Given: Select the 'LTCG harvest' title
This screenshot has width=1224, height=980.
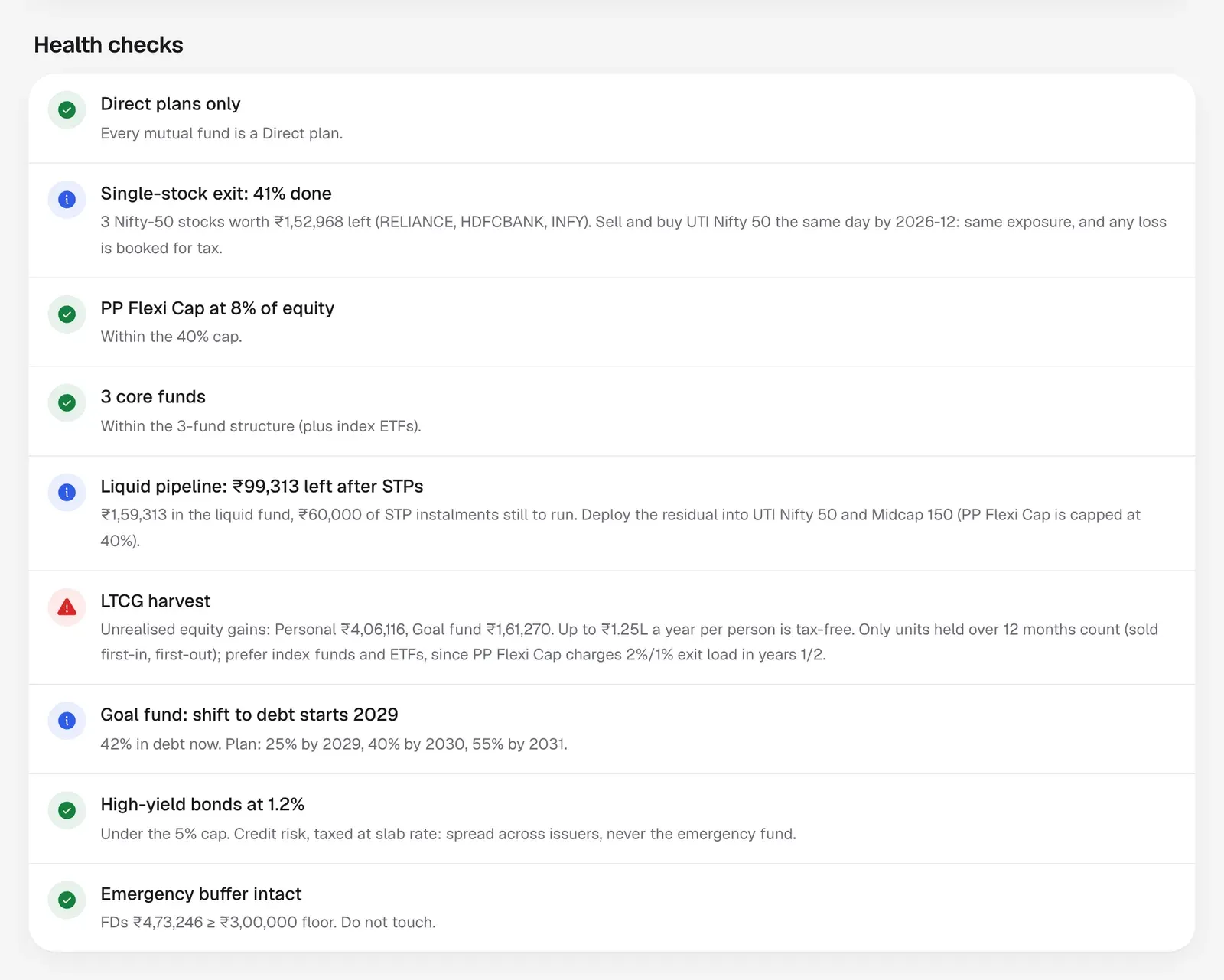Looking at the screenshot, I should tap(155, 601).
